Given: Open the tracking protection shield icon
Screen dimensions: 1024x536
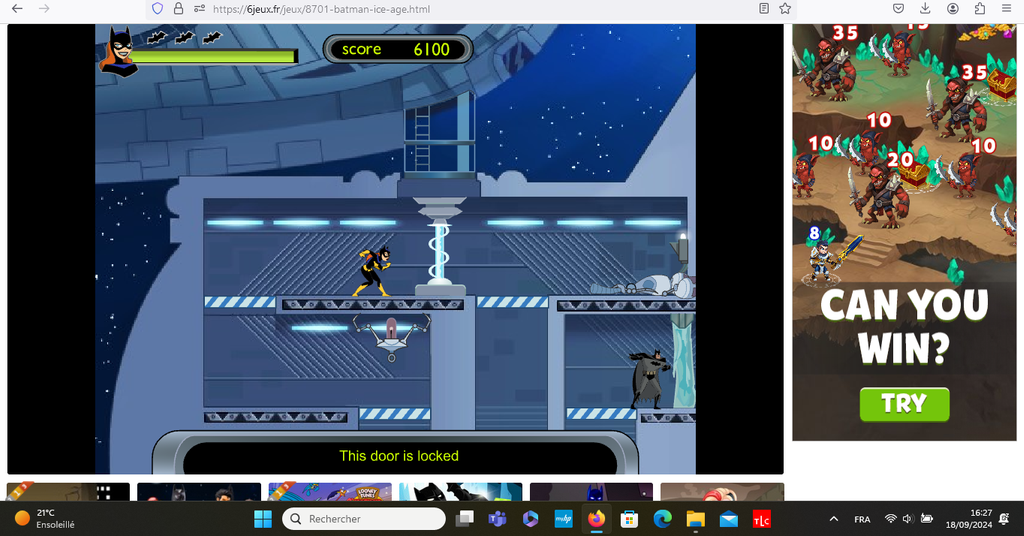Looking at the screenshot, I should pyautogui.click(x=157, y=8).
